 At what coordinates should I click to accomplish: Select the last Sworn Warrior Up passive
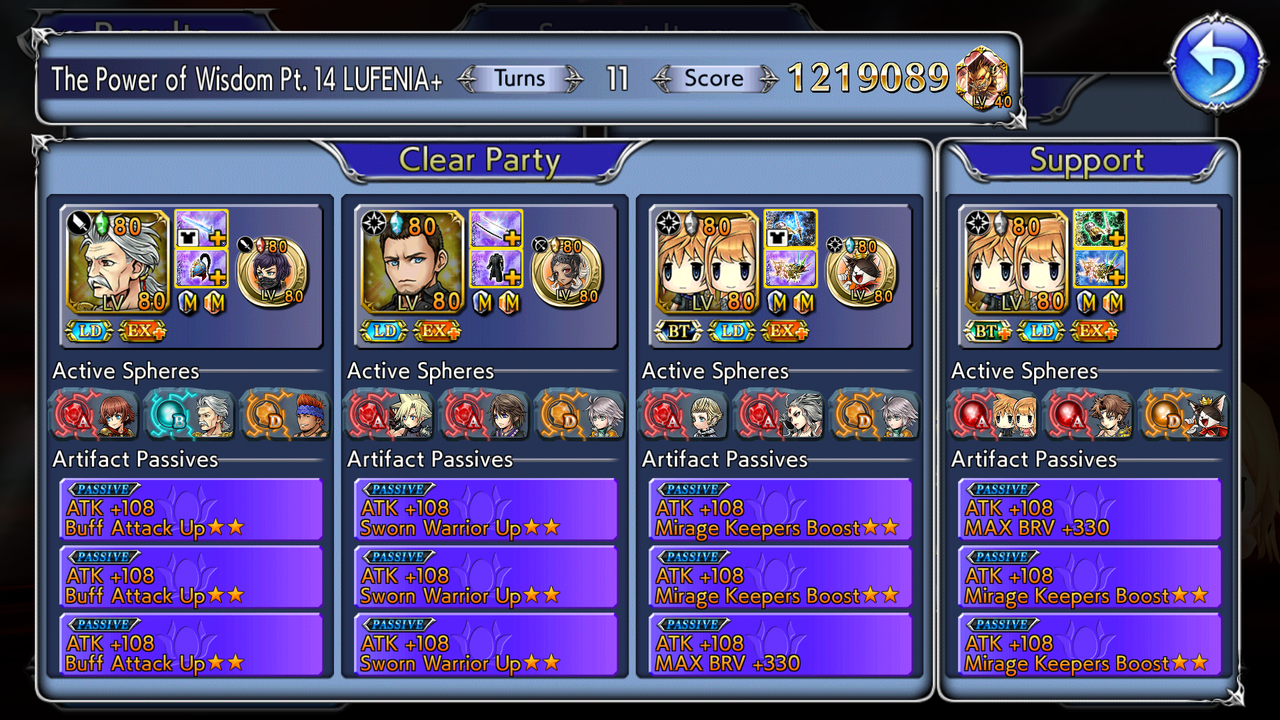(x=485, y=645)
